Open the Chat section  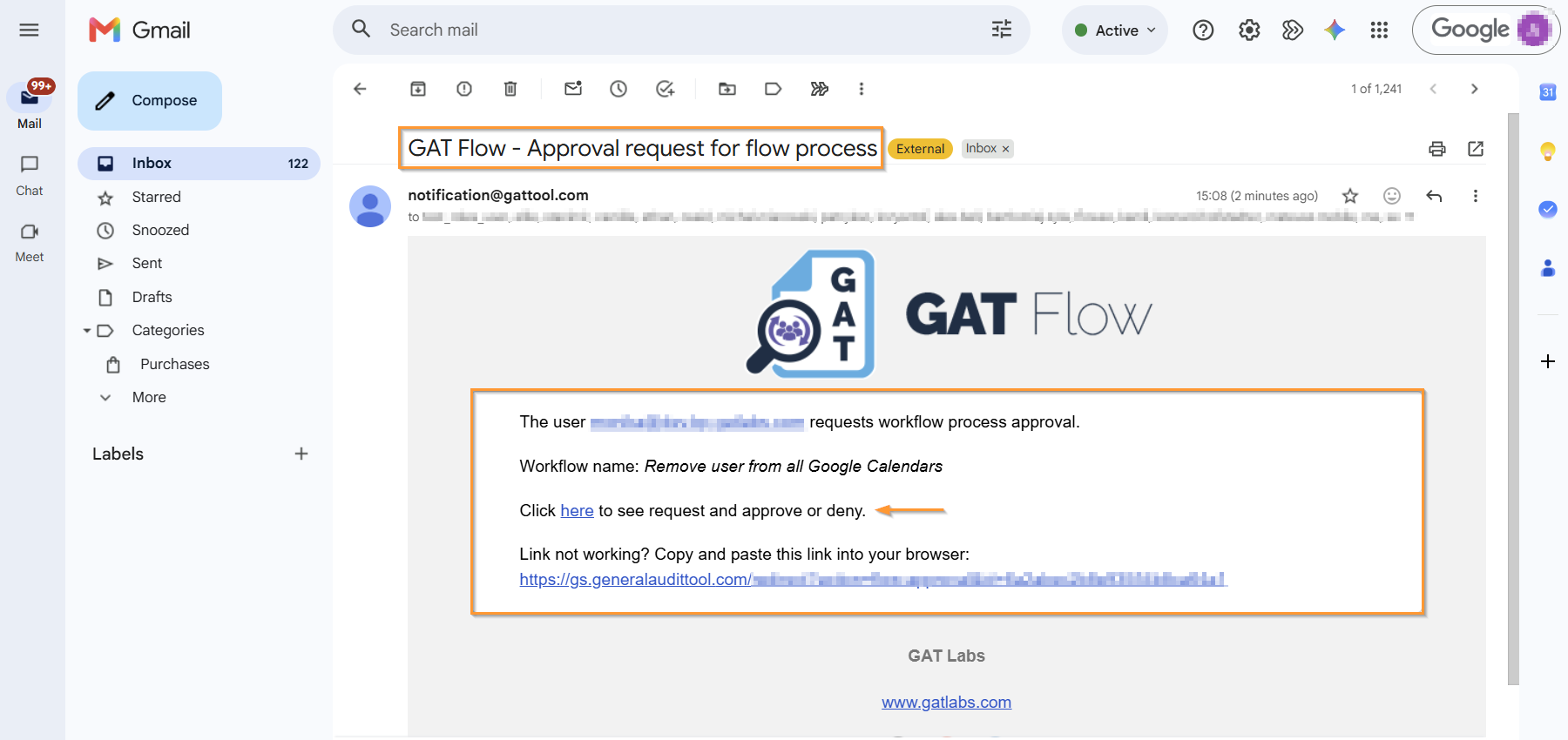30,175
